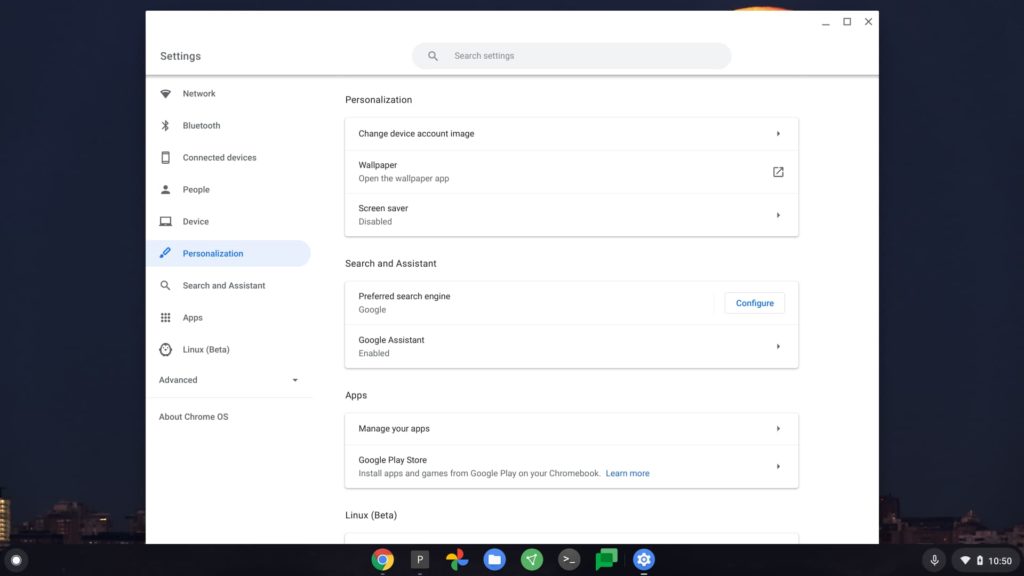Follow the Learn more link
The image size is (1024, 576).
[x=627, y=473]
